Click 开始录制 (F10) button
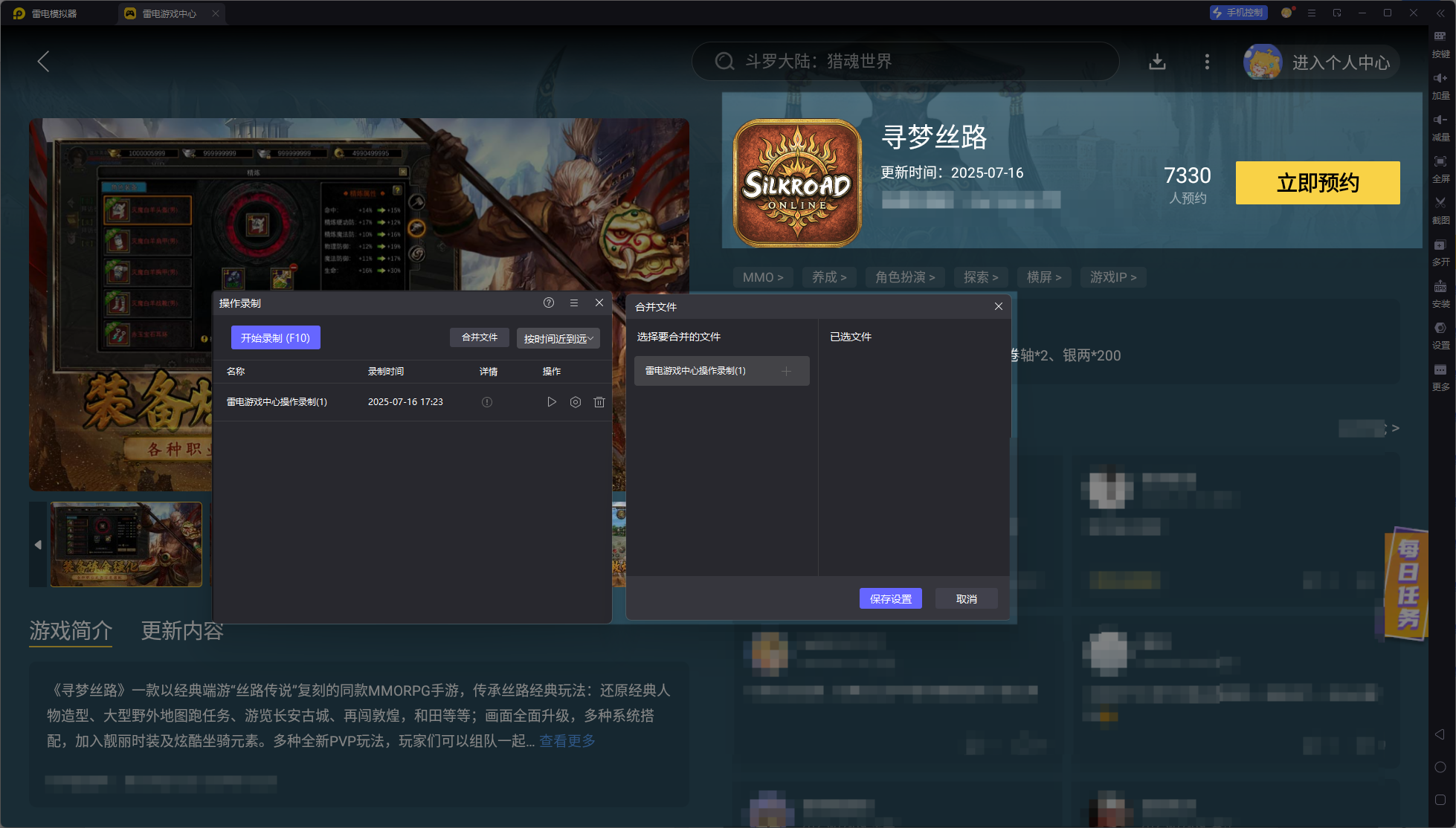Screen dimensions: 1456x828 coord(275,337)
